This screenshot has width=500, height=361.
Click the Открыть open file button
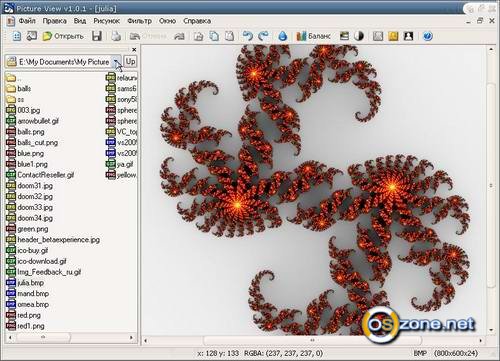63,36
